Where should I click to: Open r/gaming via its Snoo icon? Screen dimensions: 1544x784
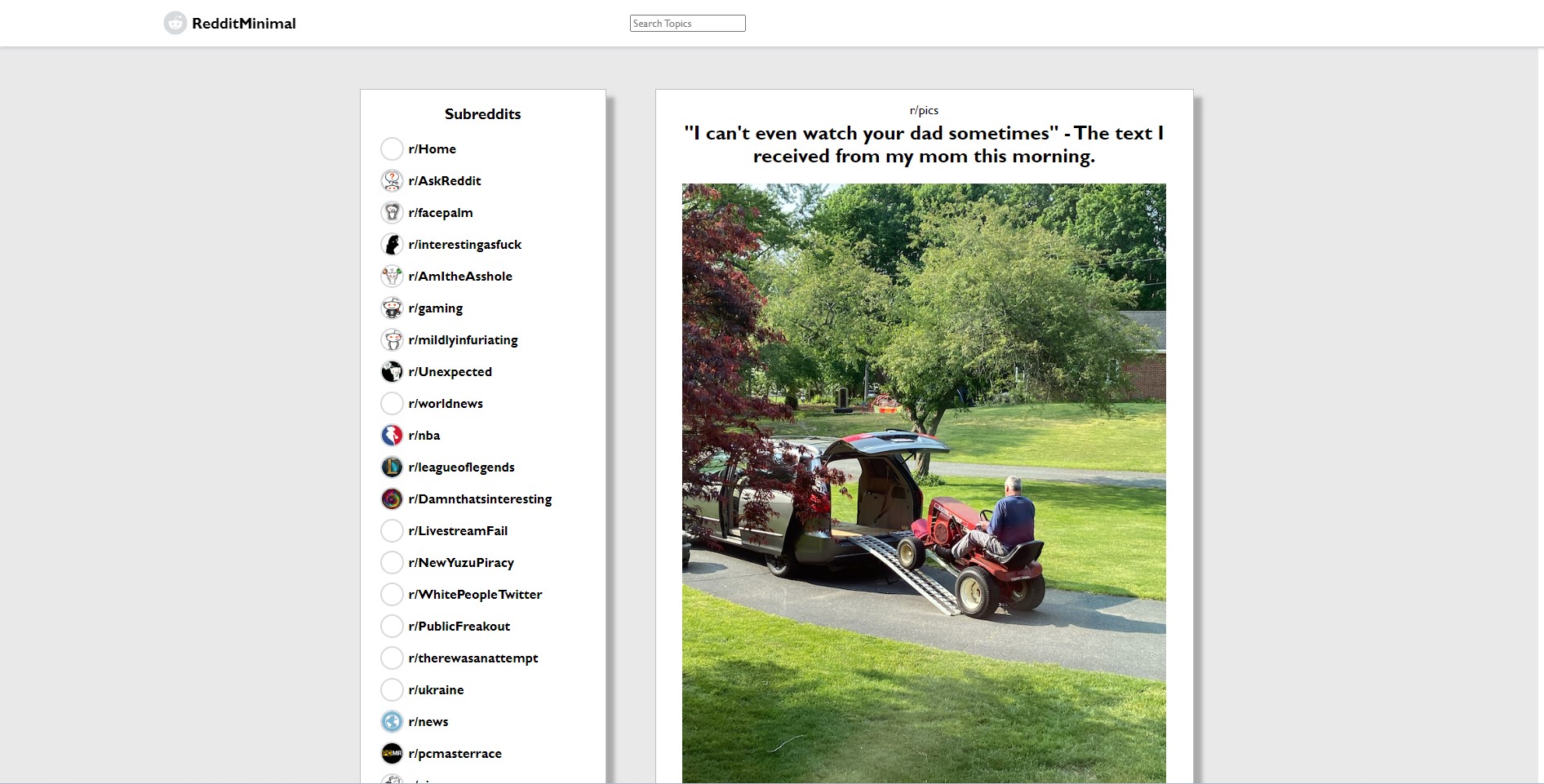click(x=392, y=308)
